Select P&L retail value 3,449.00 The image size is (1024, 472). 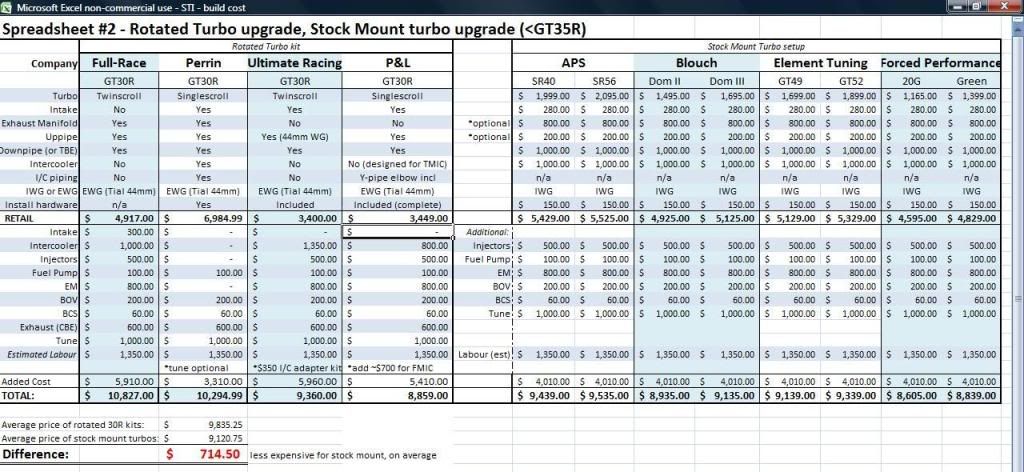click(397, 219)
